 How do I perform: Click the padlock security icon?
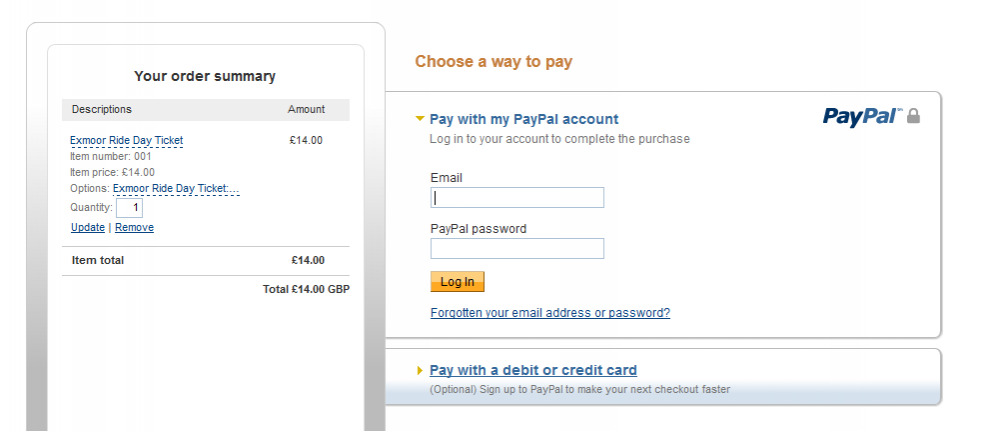click(x=913, y=116)
